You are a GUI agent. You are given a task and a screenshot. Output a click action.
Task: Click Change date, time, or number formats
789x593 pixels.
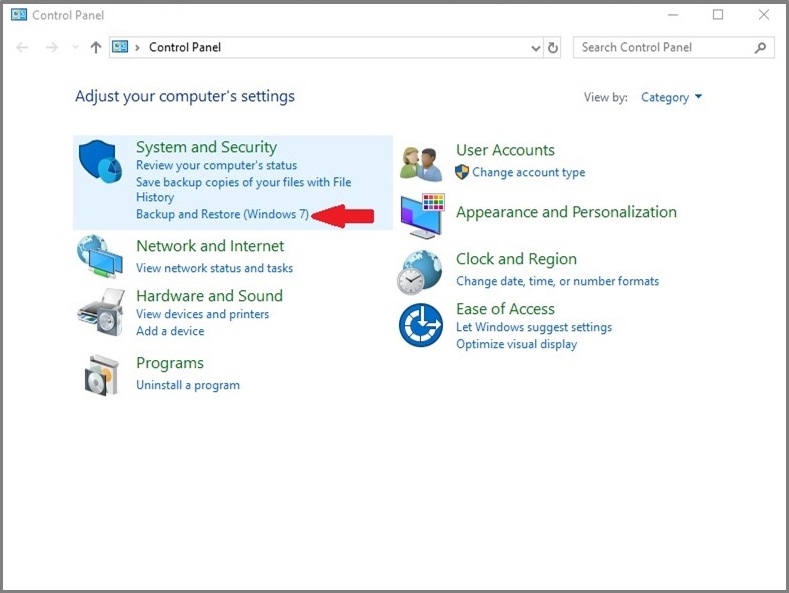tap(557, 281)
